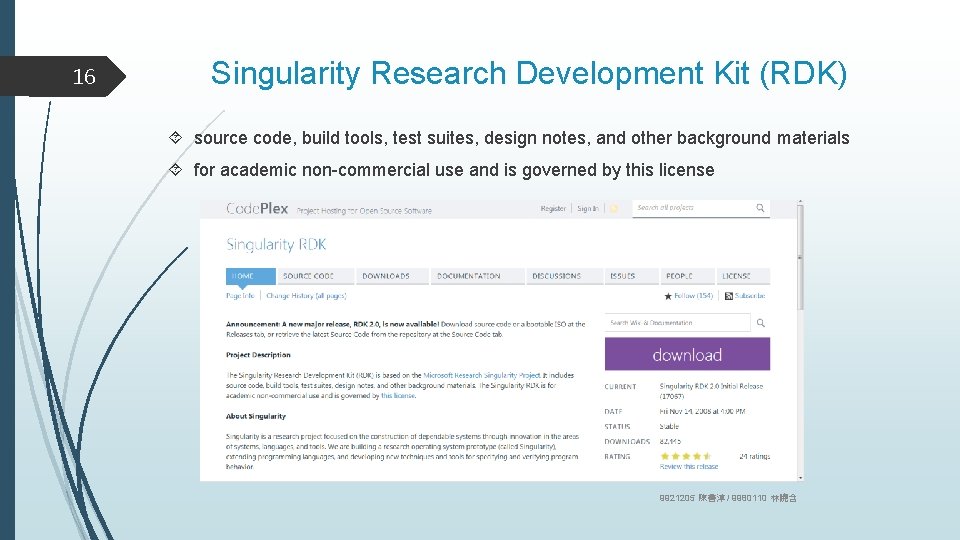Click the Search Wiki & Documentation field

677,323
